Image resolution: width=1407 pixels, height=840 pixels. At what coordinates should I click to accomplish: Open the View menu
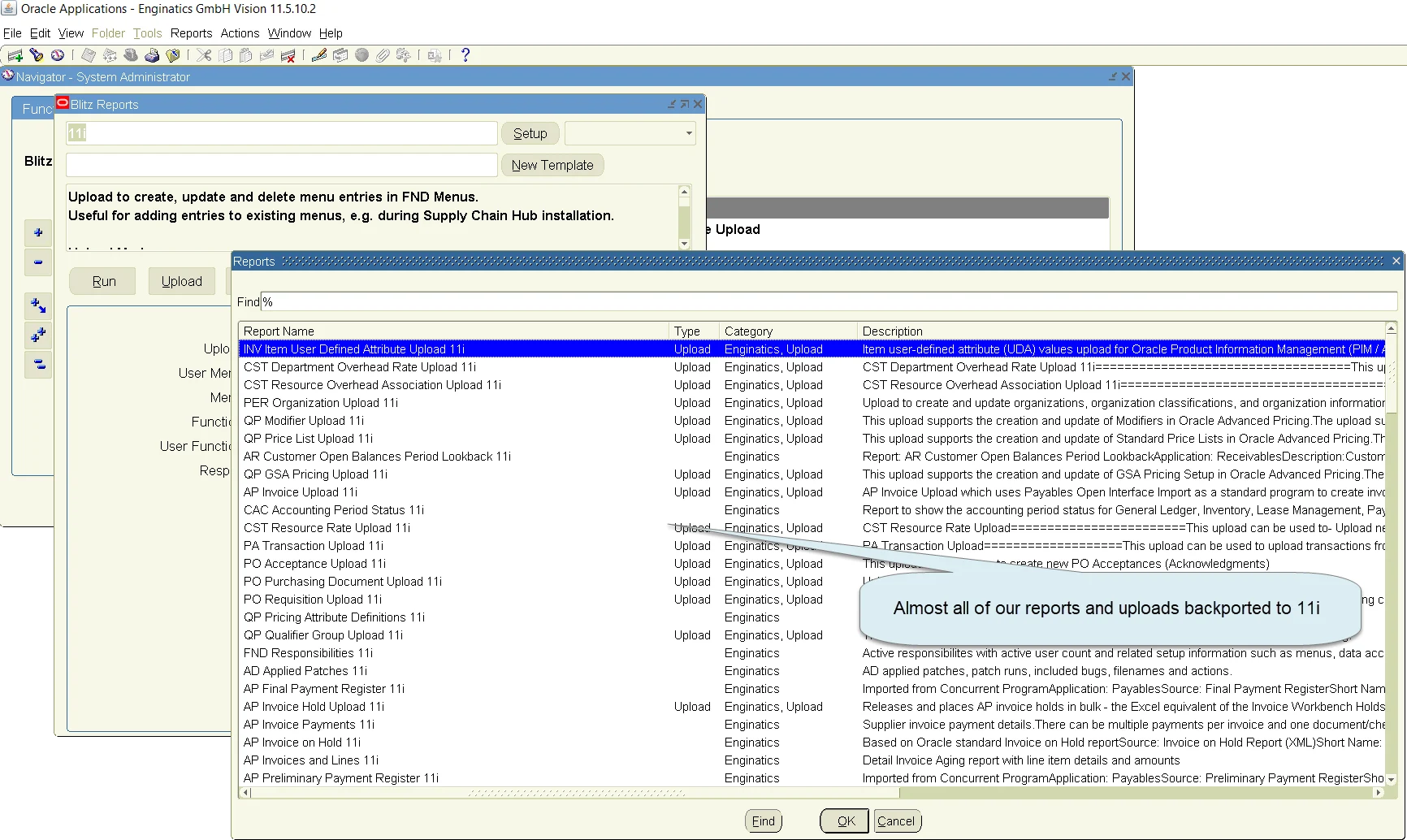[x=71, y=33]
